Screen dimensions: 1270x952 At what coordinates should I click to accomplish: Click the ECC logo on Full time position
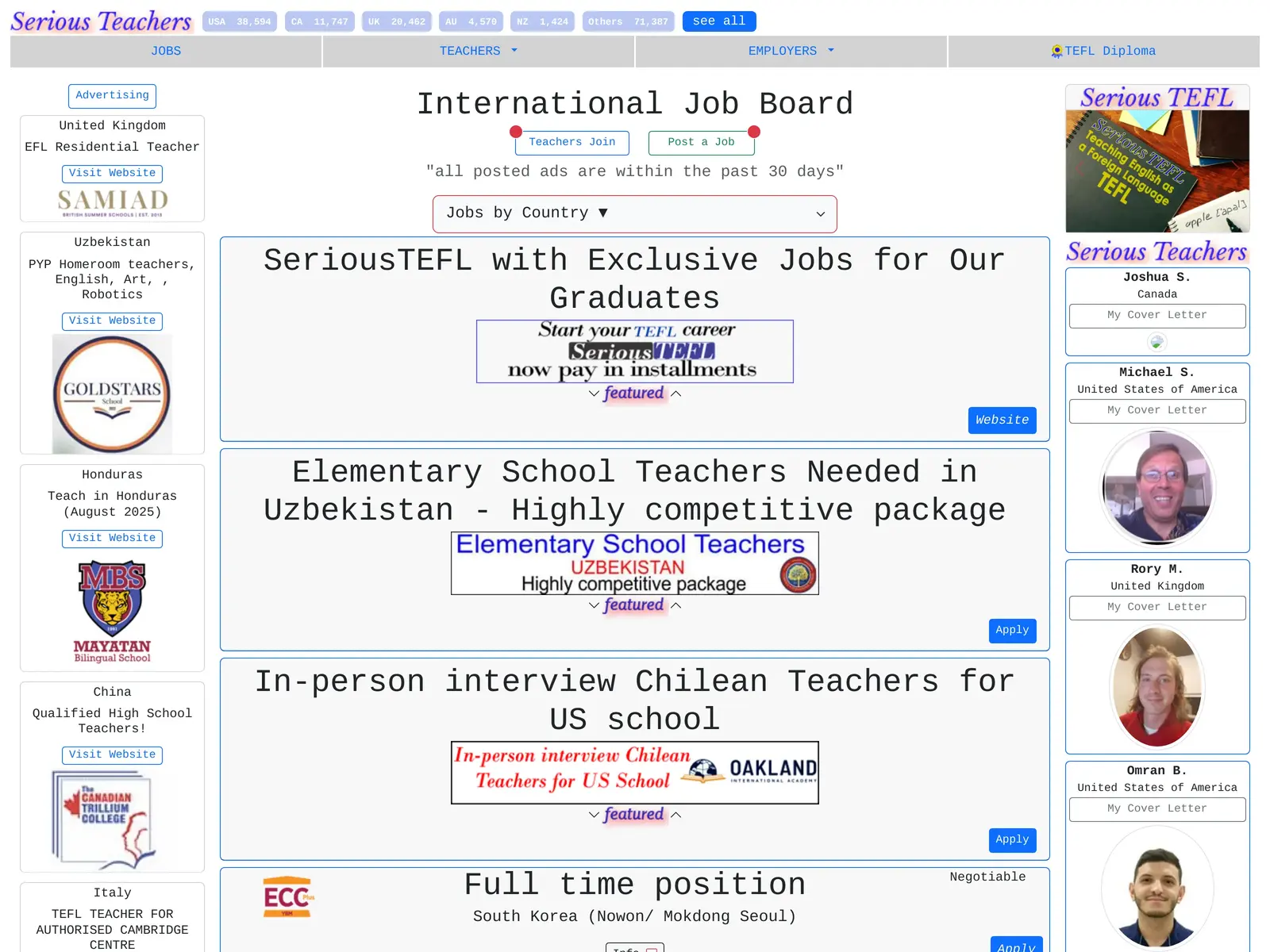point(287,897)
